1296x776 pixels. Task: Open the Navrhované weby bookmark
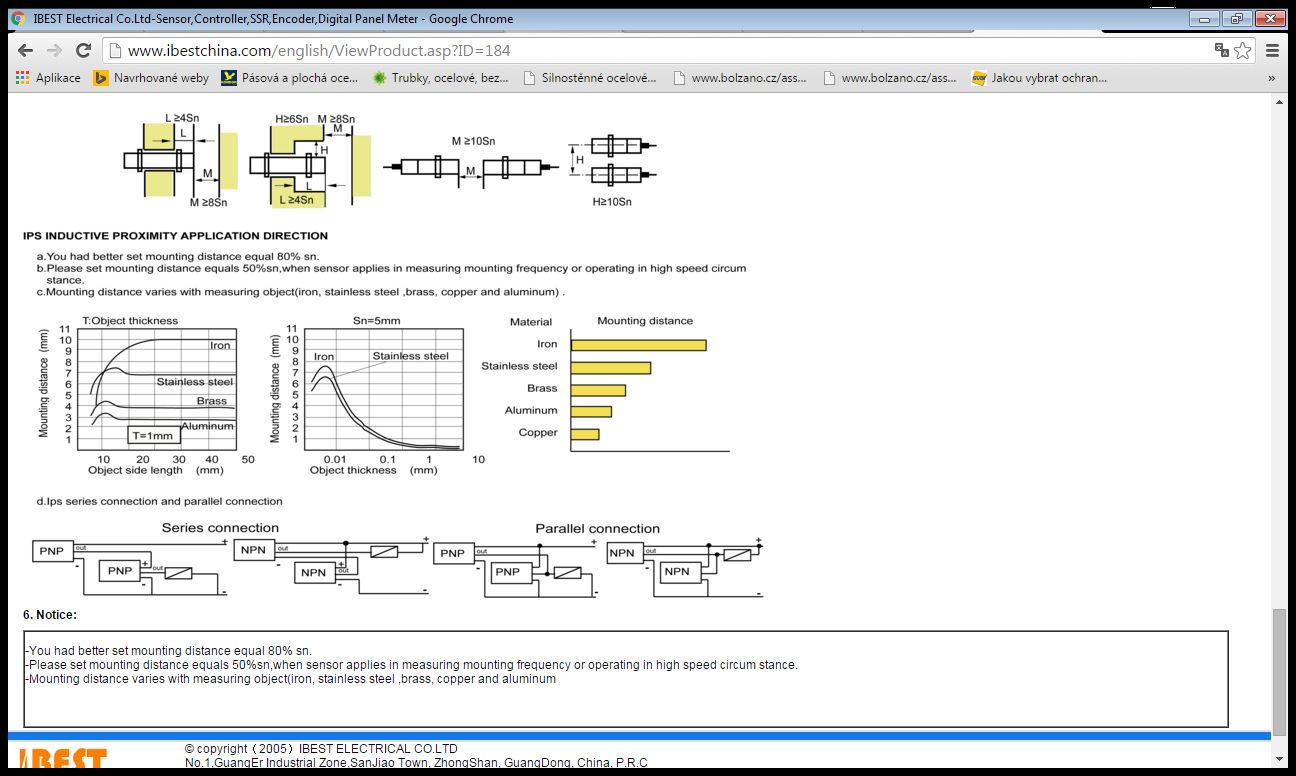click(x=151, y=78)
